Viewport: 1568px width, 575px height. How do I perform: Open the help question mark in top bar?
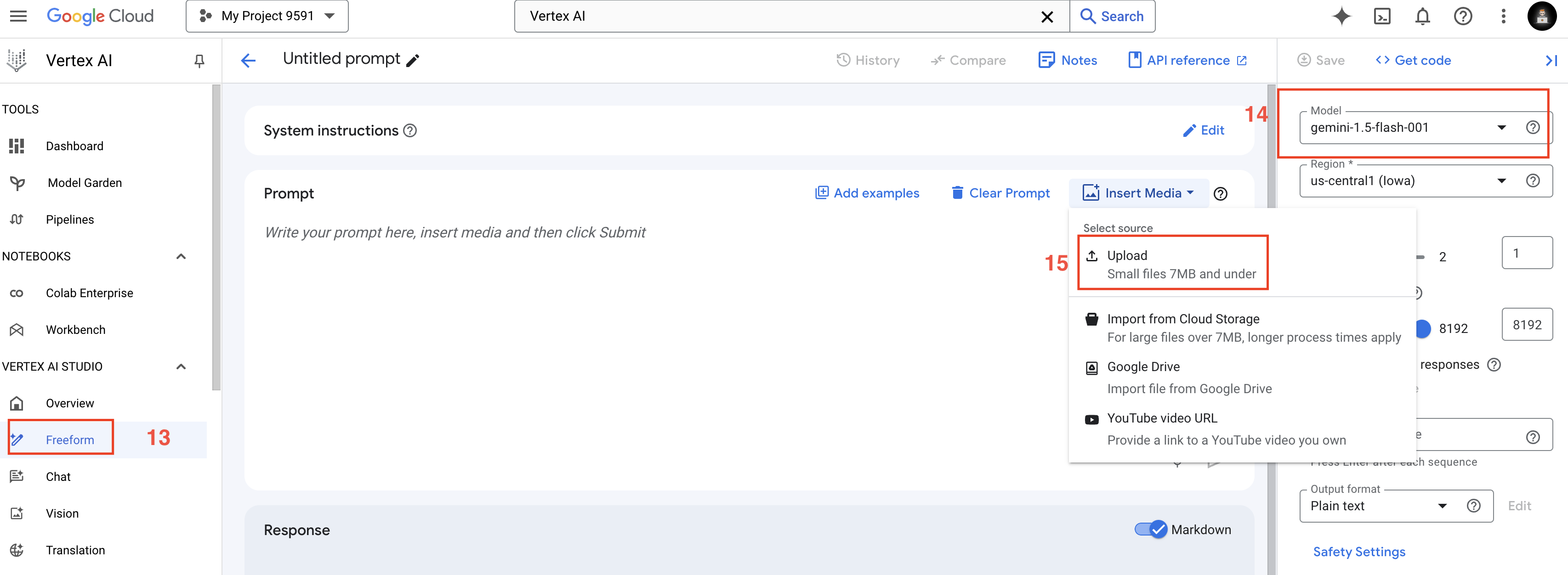(1463, 17)
